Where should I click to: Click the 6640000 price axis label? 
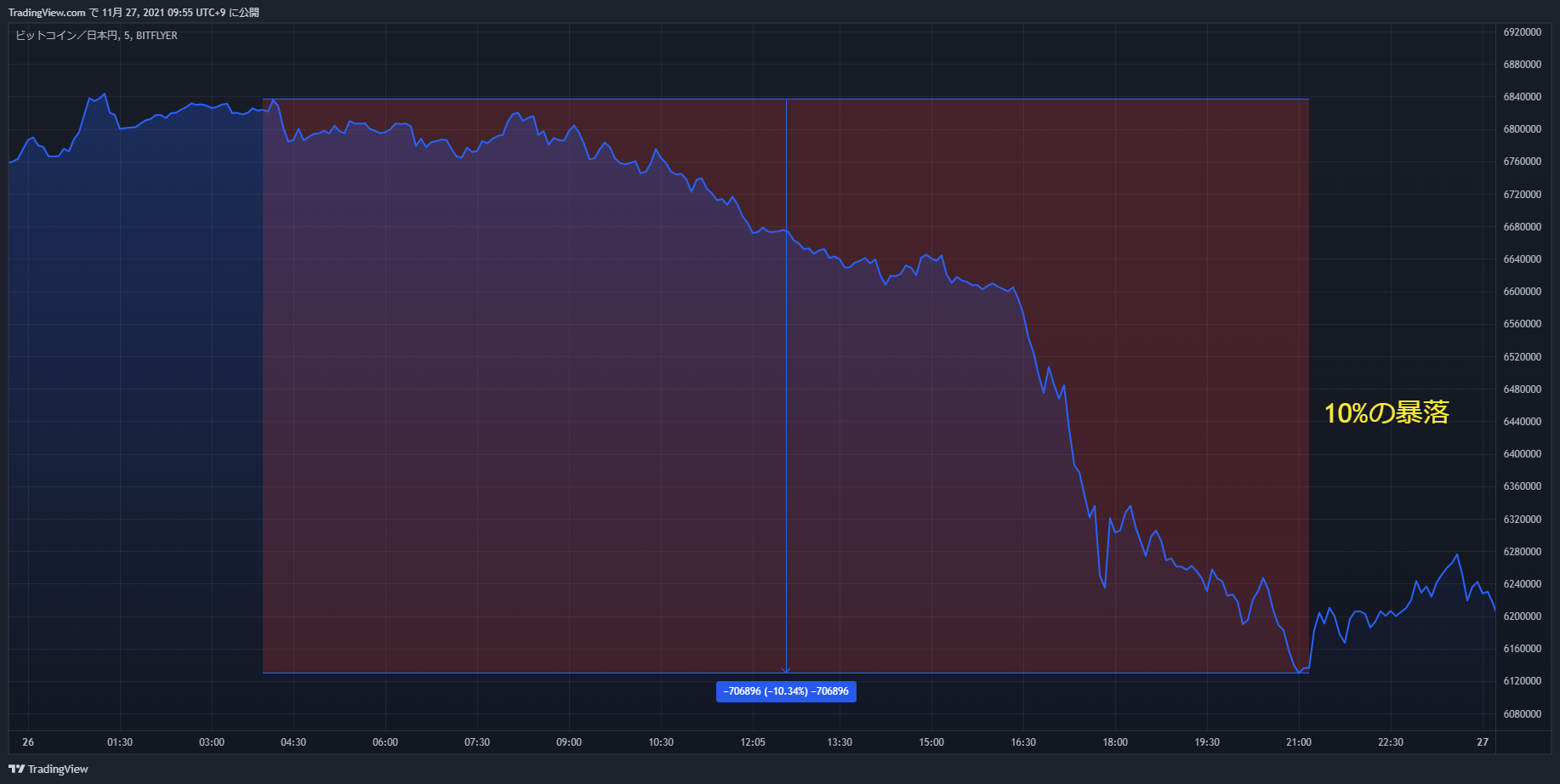(x=1523, y=259)
